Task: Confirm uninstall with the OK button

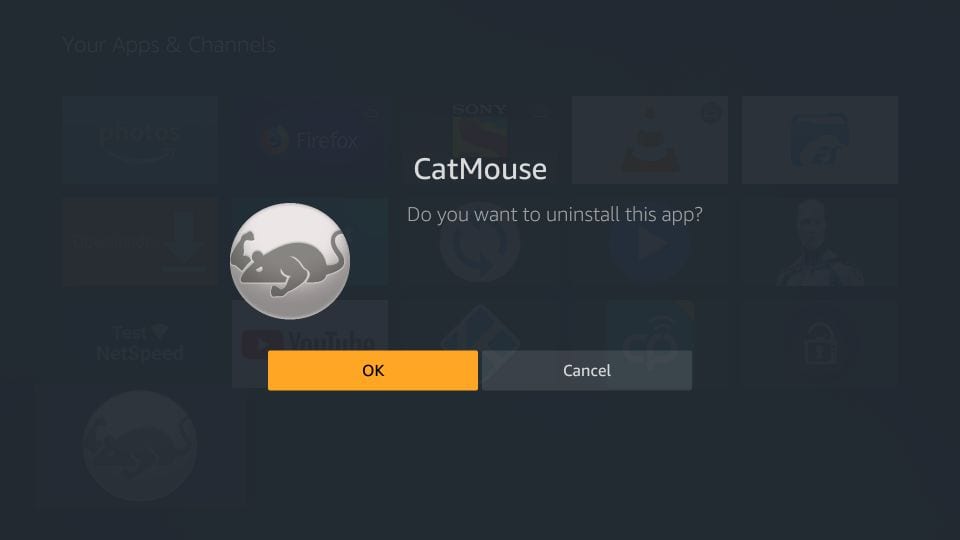Action: tap(373, 370)
